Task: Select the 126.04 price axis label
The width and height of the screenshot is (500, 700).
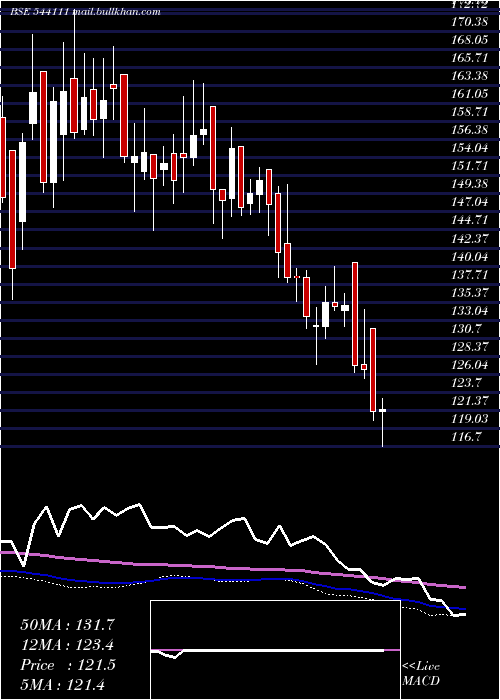Action: pos(469,365)
